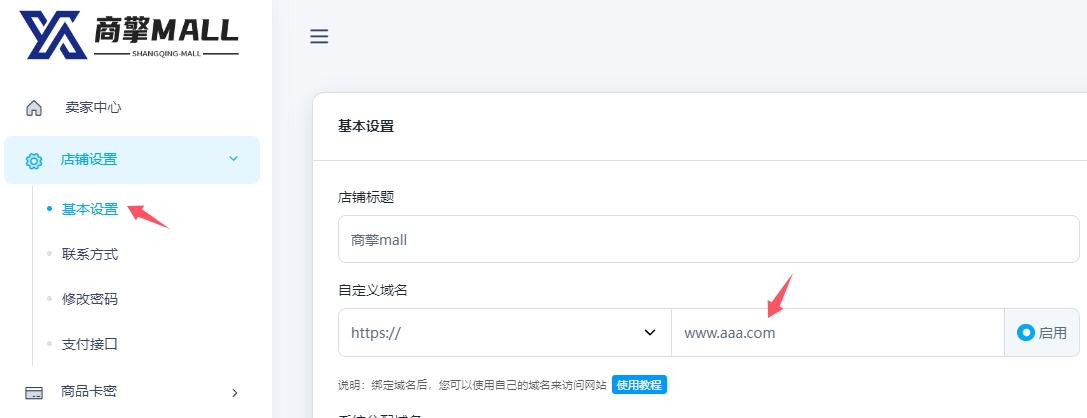The width and height of the screenshot is (1087, 418).
Task: Click the 店铺设置 menu label
Action: [89, 160]
